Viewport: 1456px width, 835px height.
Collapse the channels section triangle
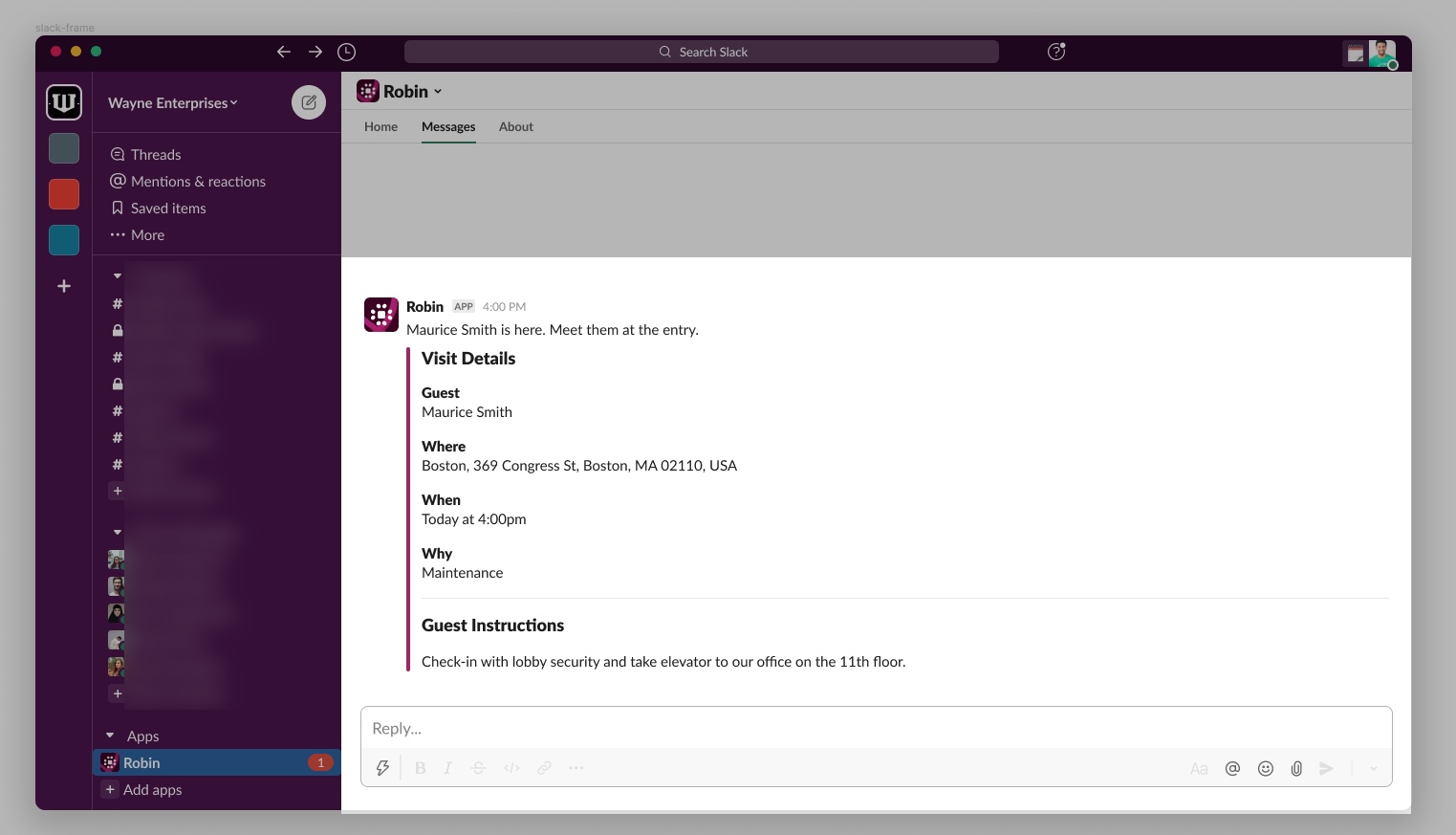(x=118, y=276)
